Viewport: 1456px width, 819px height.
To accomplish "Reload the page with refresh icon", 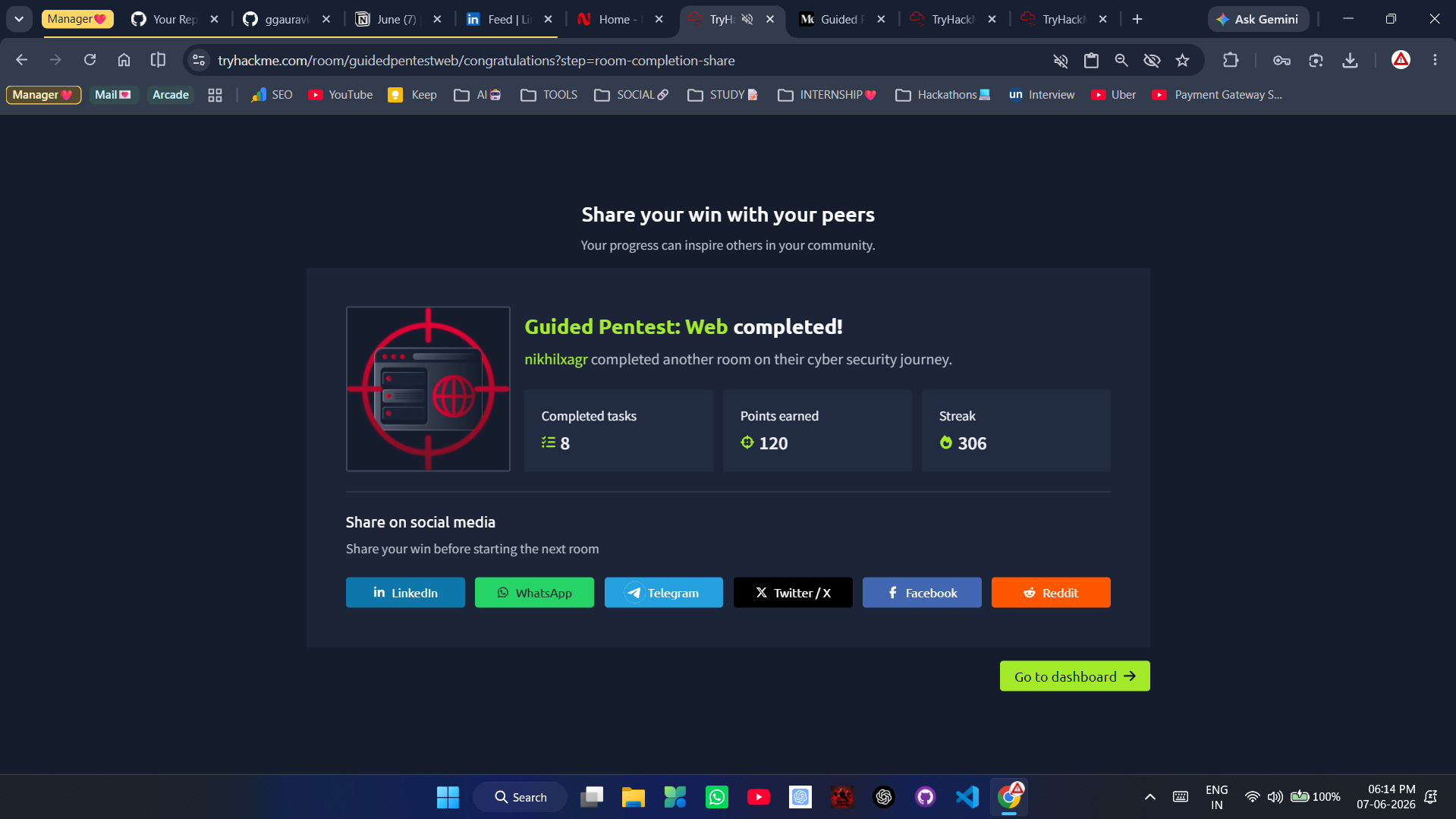I will click(x=90, y=60).
